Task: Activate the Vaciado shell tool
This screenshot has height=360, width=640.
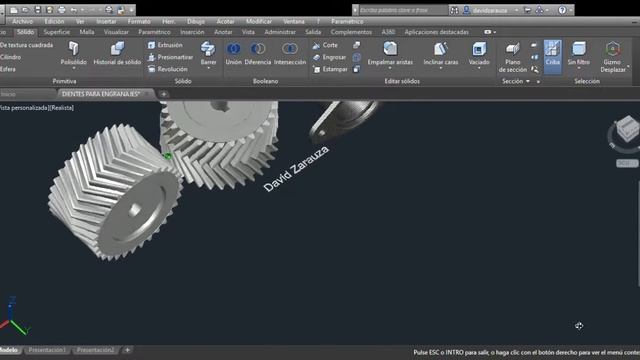Action: click(x=479, y=53)
